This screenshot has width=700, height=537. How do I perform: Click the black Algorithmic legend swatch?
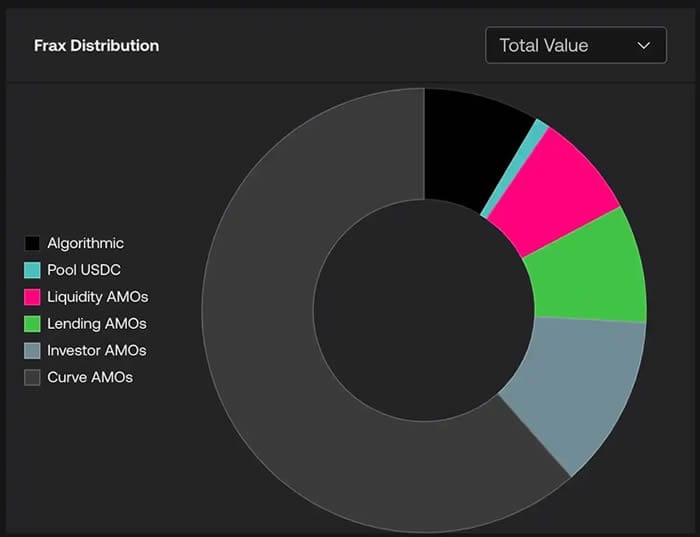(x=32, y=243)
